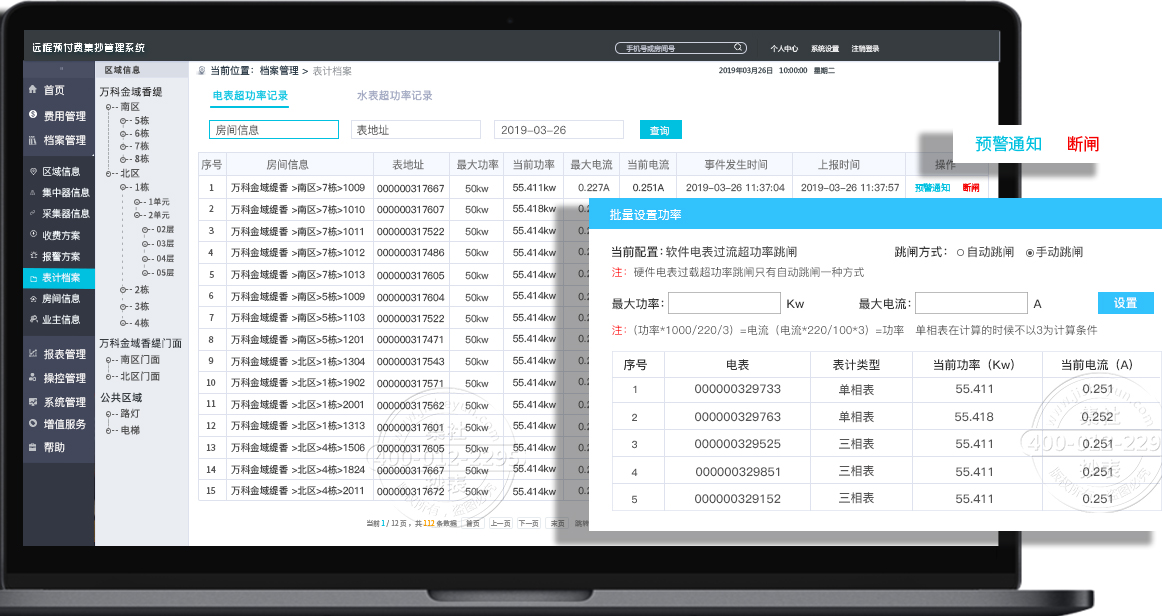Click the monitor icon for 系统管理
This screenshot has height=616, width=1162.
point(33,402)
